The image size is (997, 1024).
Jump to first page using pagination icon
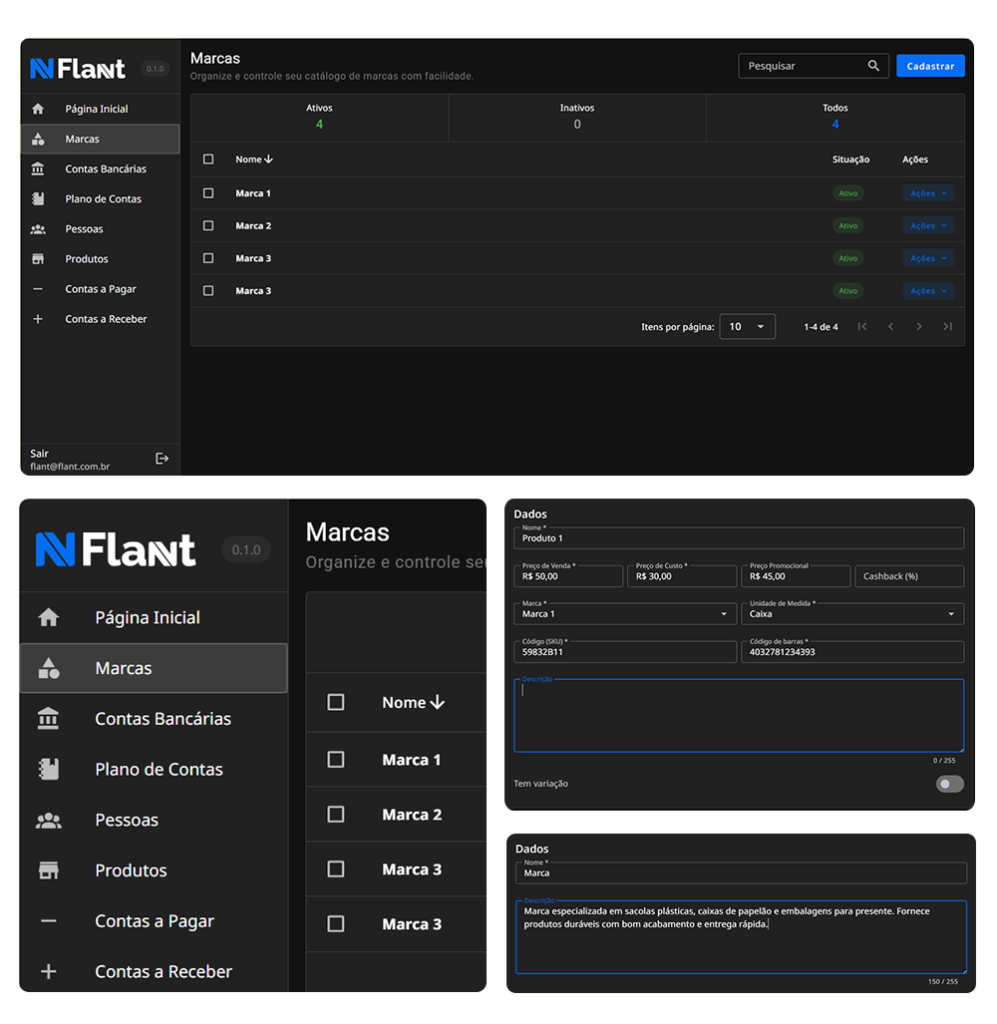862,327
